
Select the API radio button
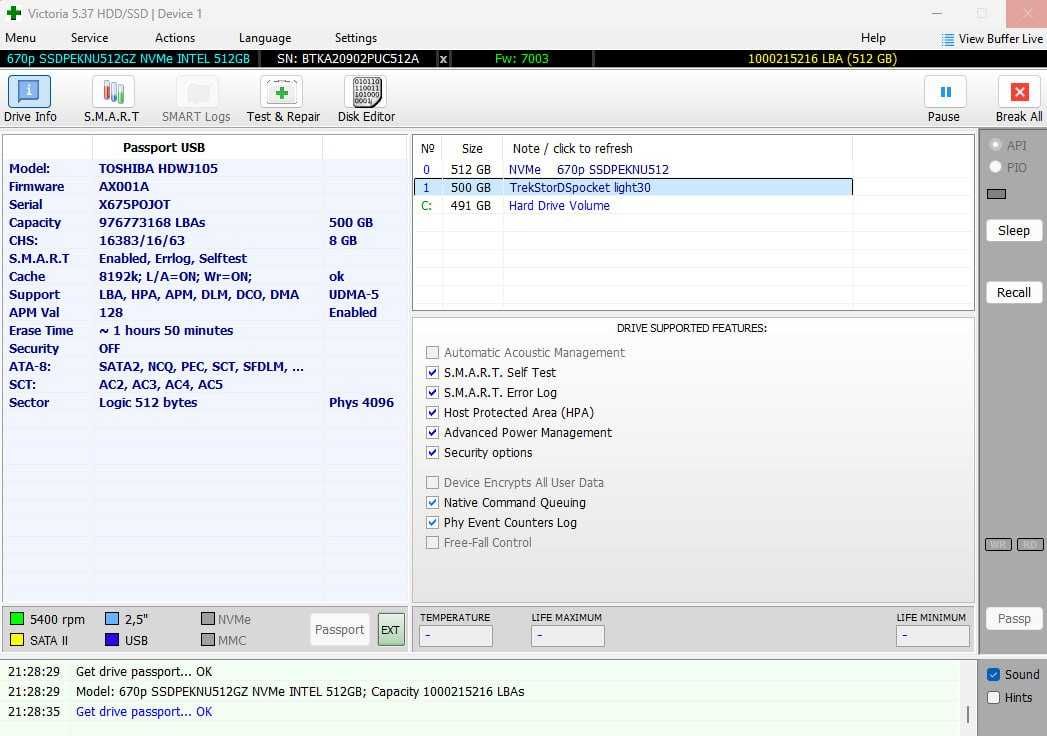point(995,145)
